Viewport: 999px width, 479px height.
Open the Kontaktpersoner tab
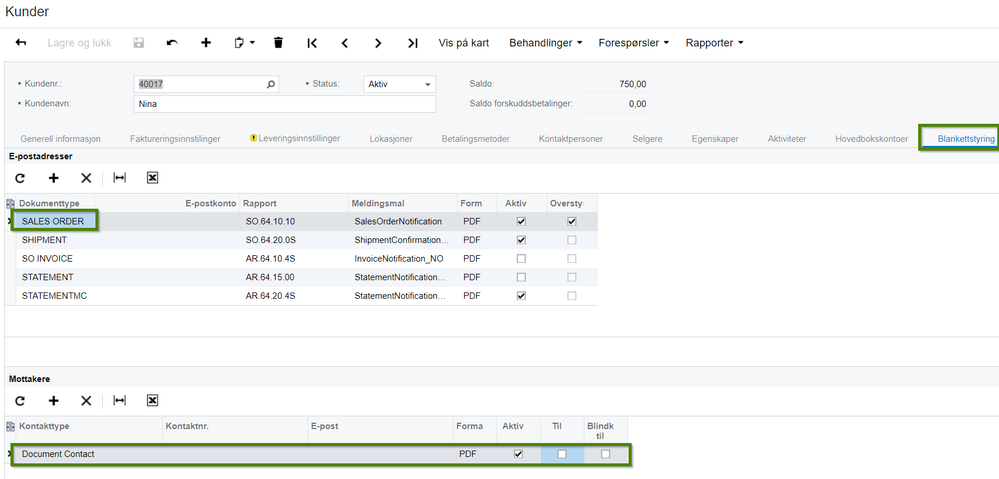pyautogui.click(x=570, y=139)
